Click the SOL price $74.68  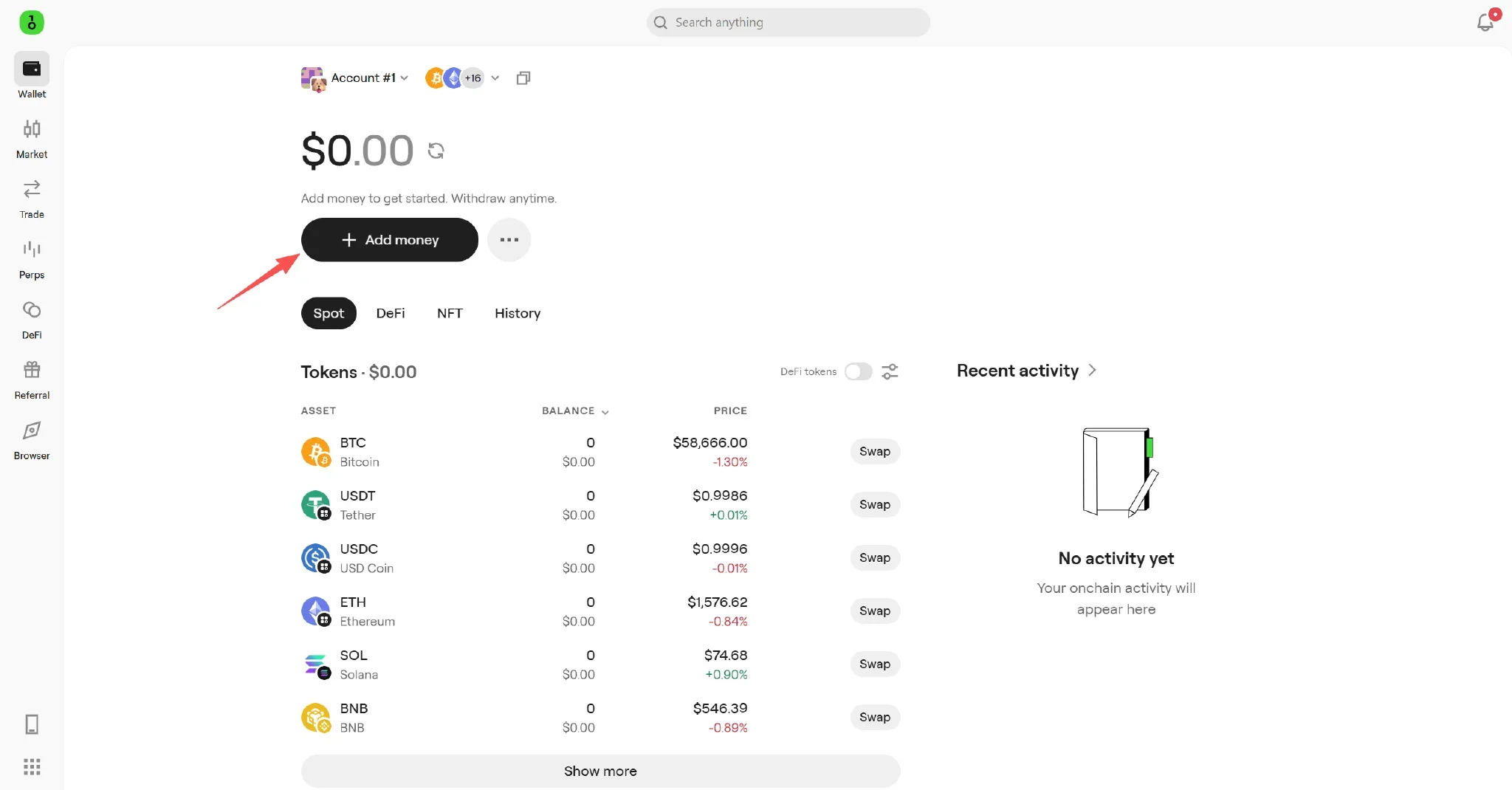point(726,655)
